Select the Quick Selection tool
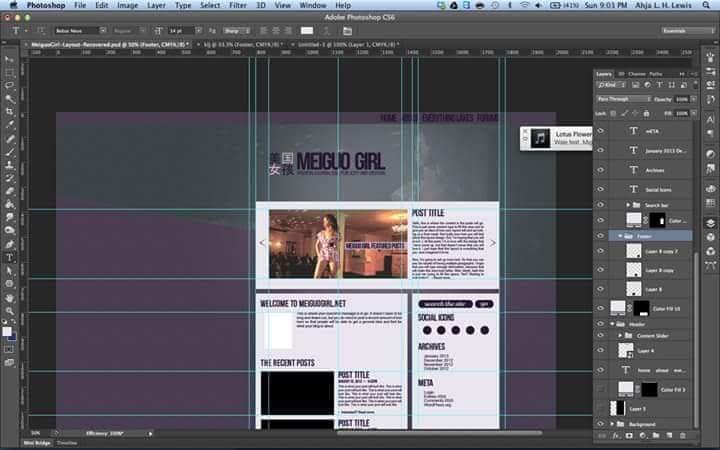Image resolution: width=720 pixels, height=450 pixels. (9, 98)
